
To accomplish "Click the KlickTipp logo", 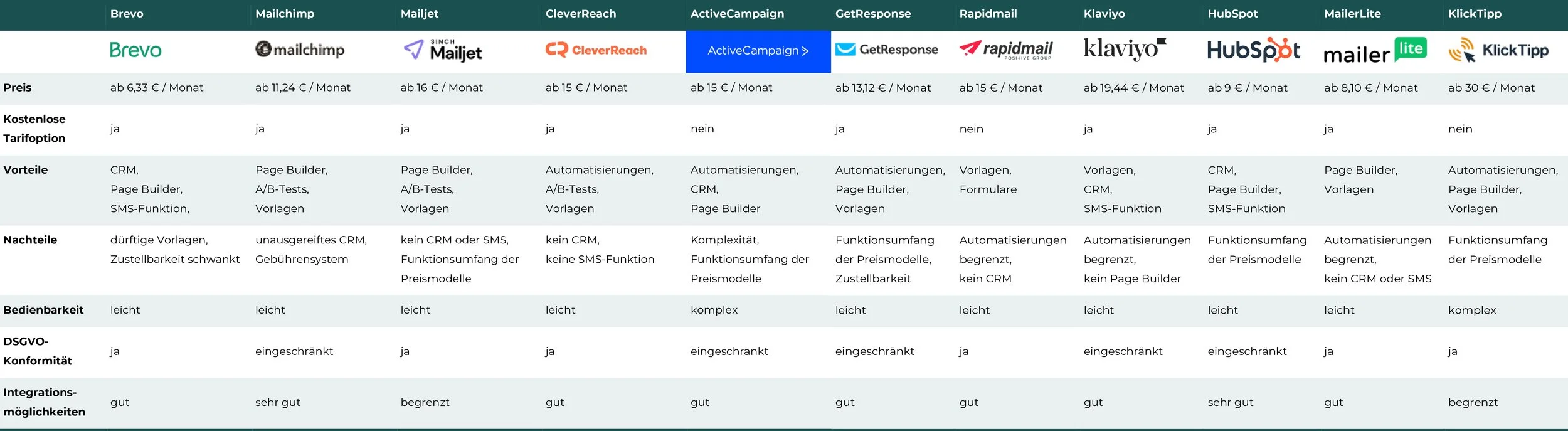I will (1498, 50).
